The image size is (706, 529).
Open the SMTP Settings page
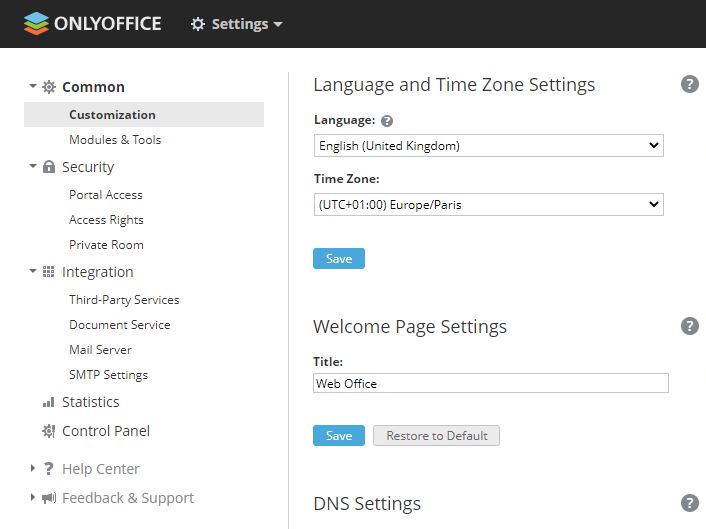click(108, 375)
